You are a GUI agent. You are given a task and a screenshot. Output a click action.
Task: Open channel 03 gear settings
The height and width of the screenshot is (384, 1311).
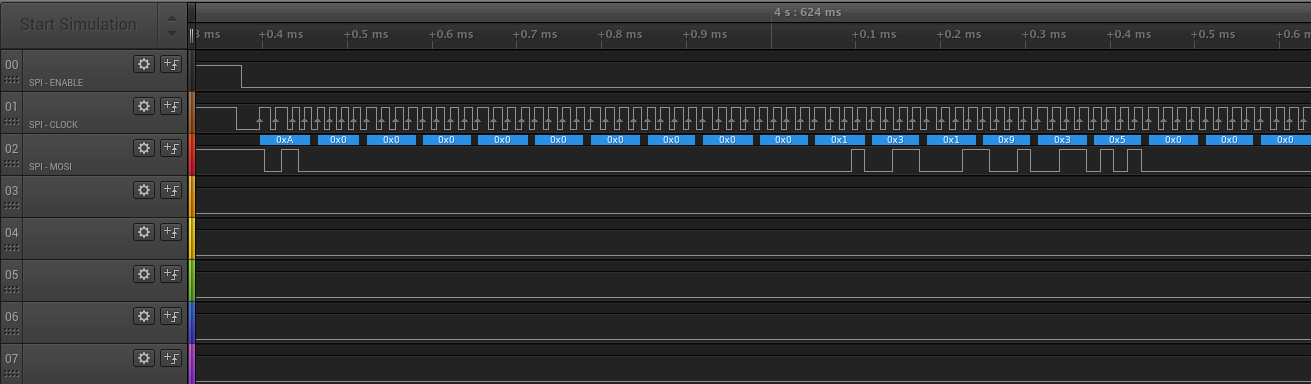[x=144, y=190]
